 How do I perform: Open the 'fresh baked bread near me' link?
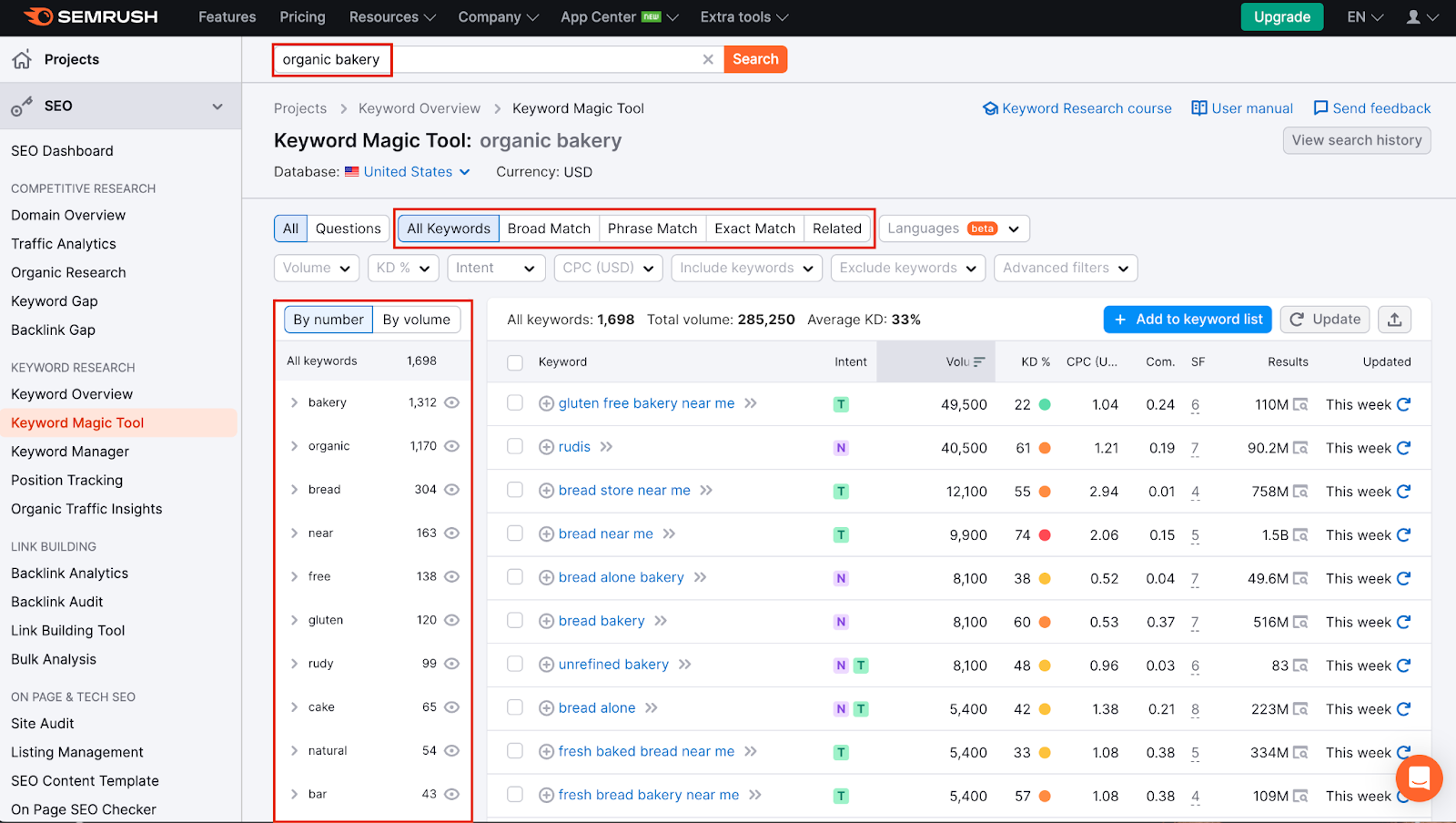[x=646, y=751]
